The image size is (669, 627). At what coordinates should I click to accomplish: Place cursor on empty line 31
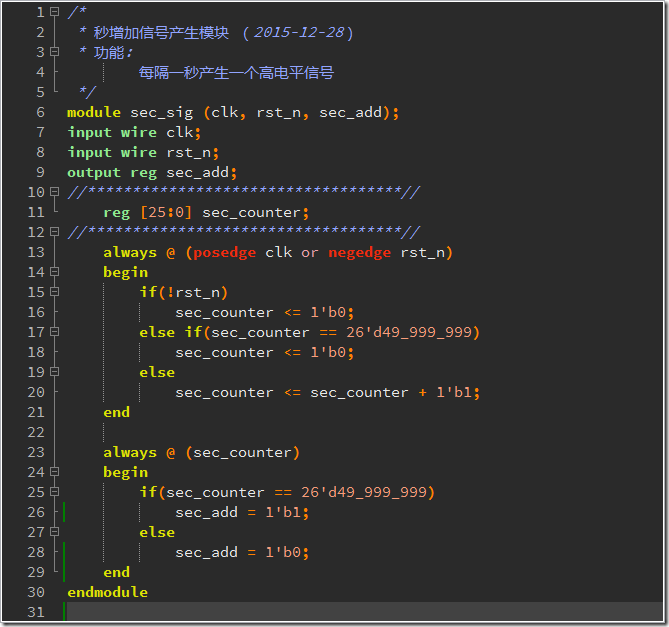(364, 612)
